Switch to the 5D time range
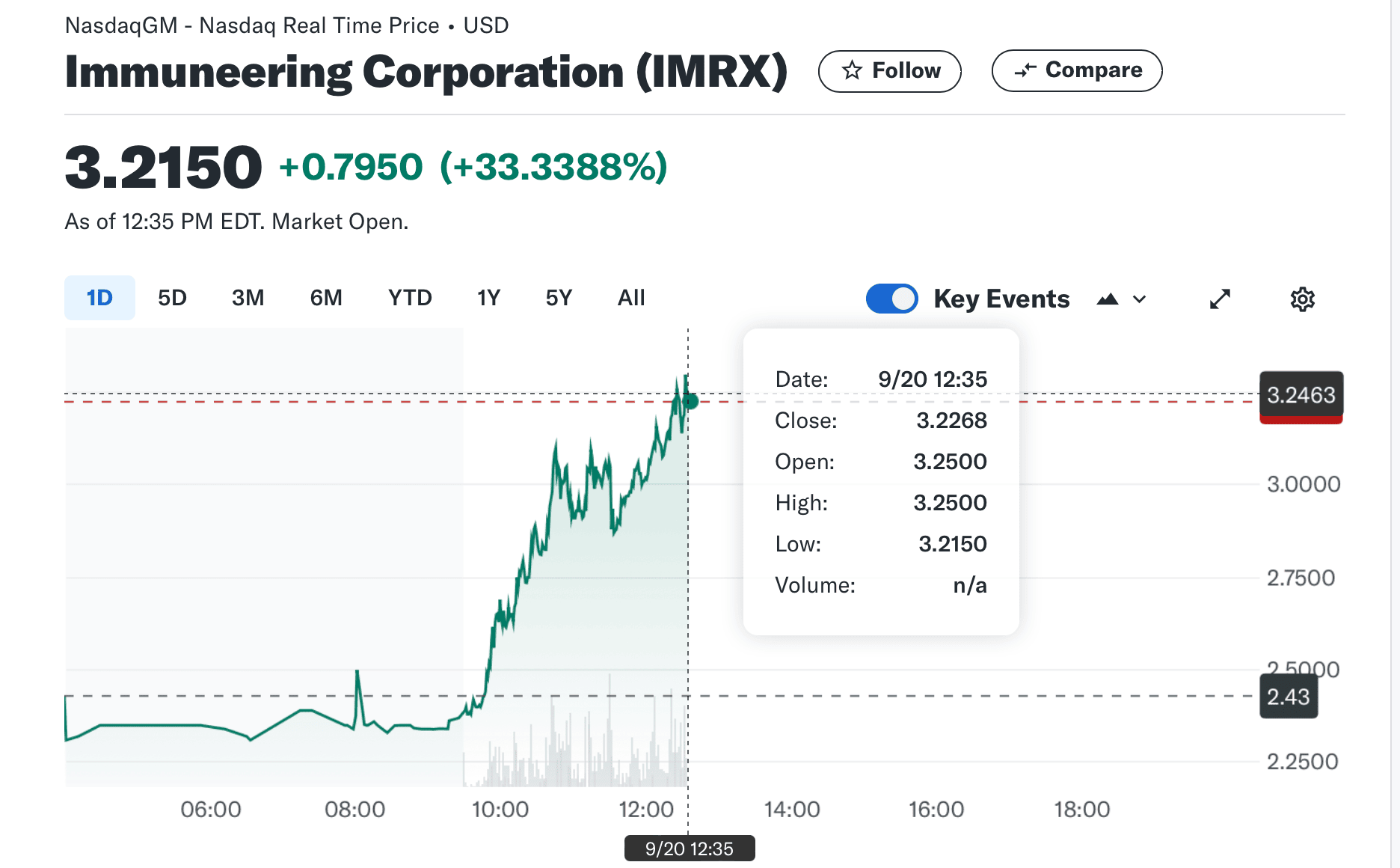Image resolution: width=1400 pixels, height=868 pixels. coord(172,298)
